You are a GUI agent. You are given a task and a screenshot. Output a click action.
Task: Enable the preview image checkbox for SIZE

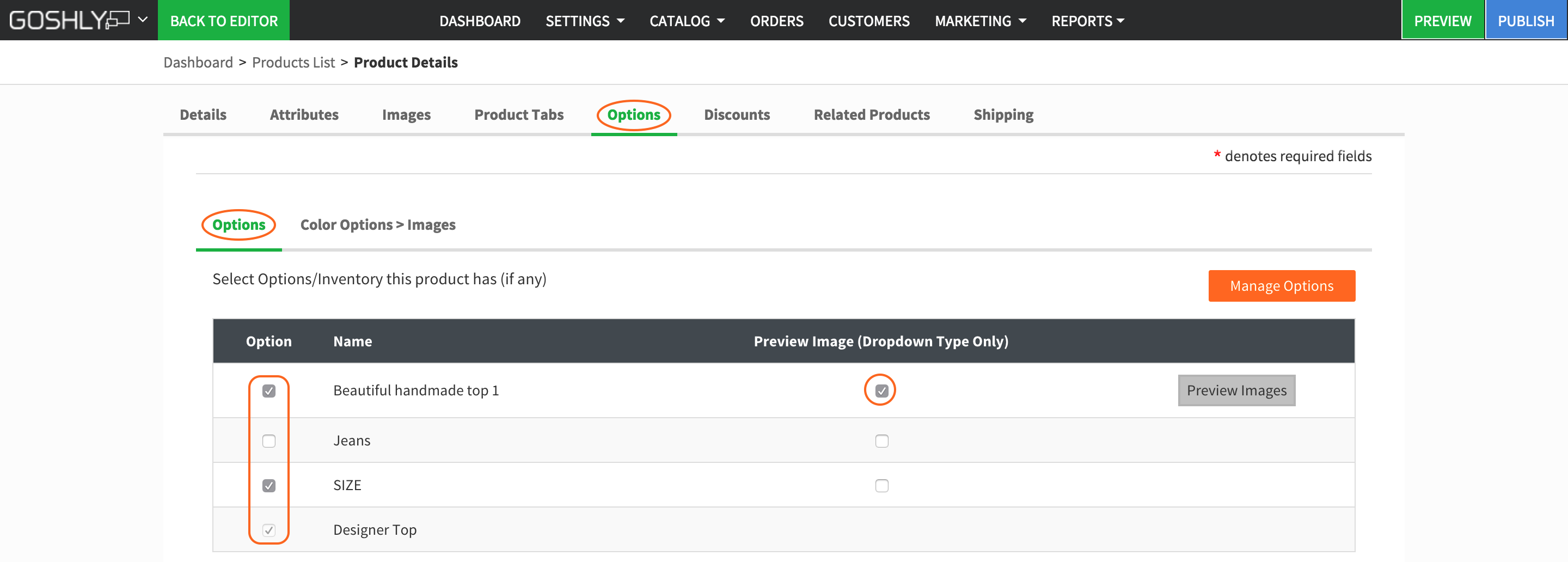coord(881,485)
